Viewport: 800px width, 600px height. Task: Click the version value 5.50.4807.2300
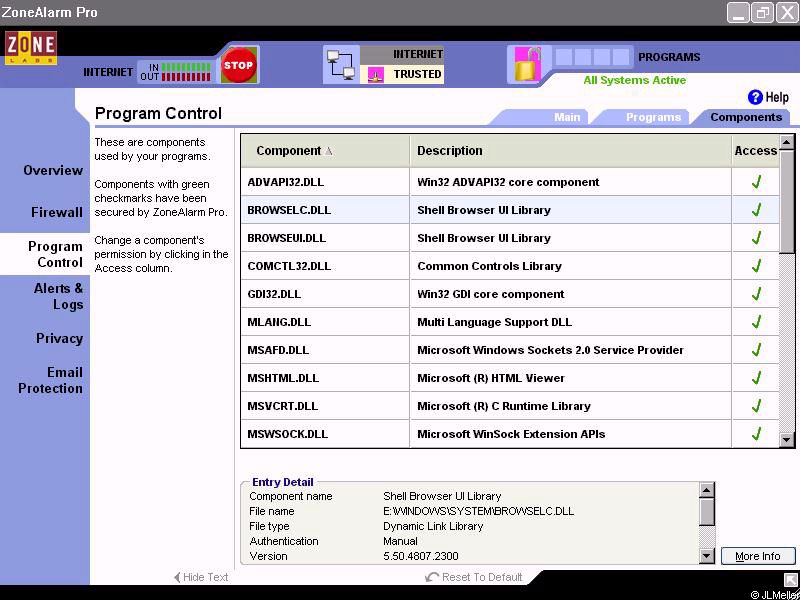point(421,556)
